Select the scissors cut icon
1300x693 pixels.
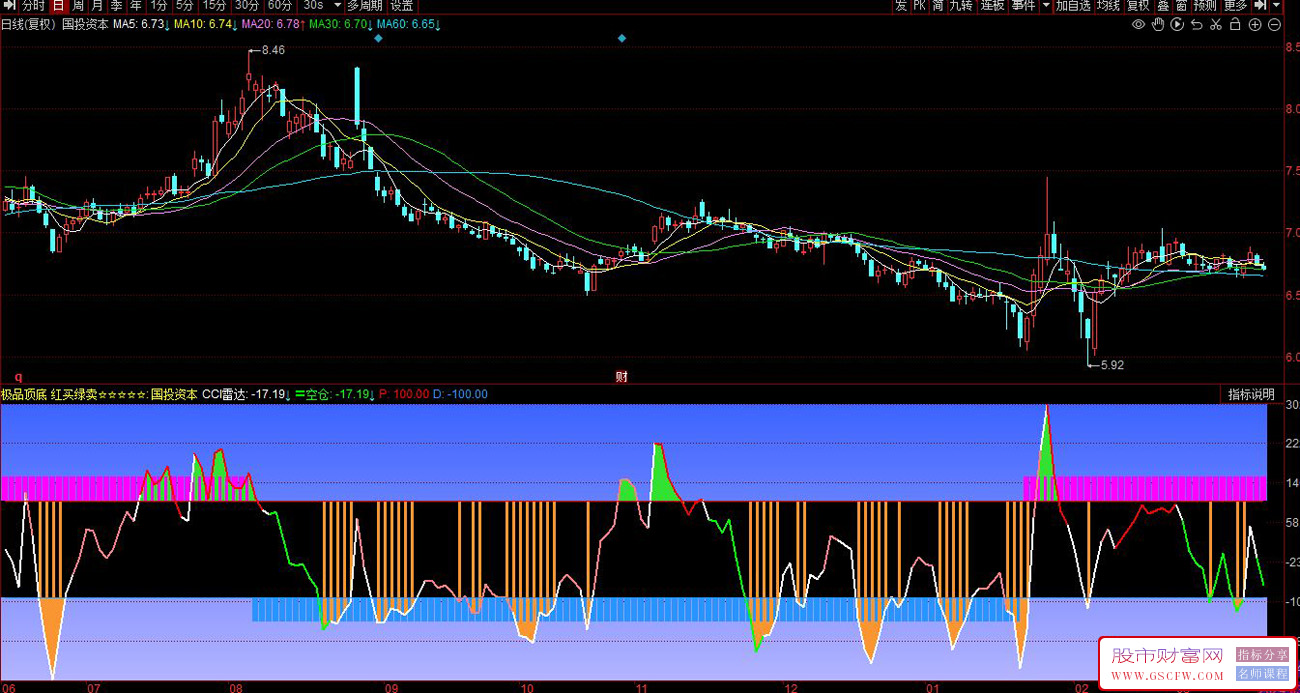(1215, 24)
